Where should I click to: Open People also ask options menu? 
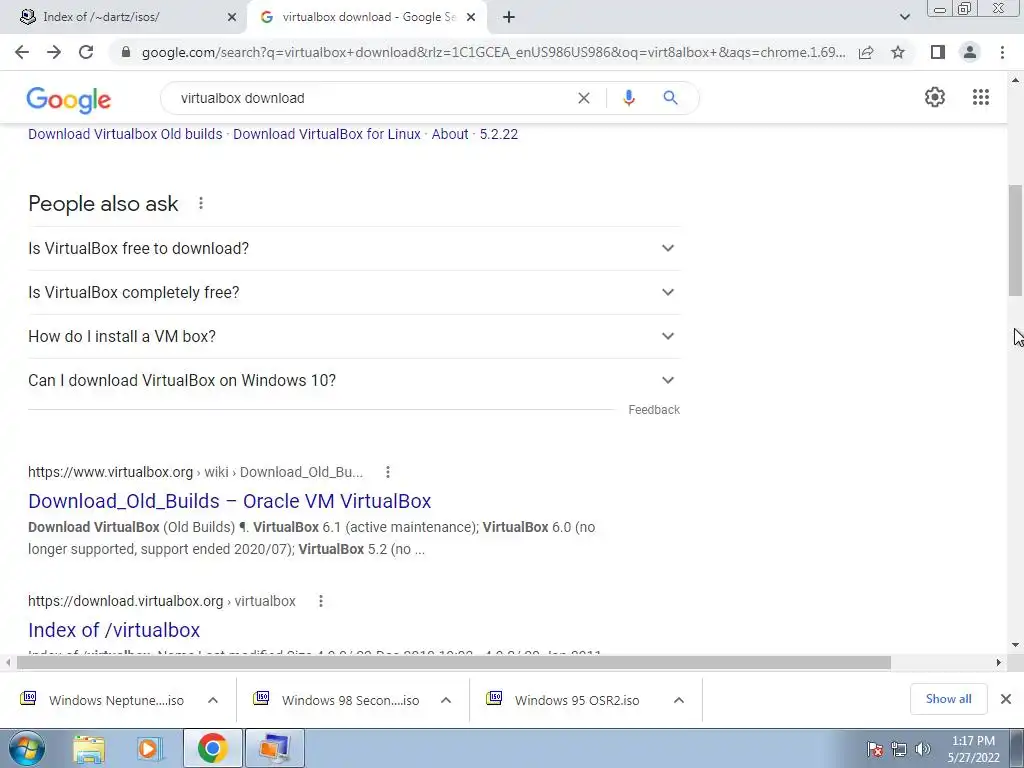pos(201,203)
